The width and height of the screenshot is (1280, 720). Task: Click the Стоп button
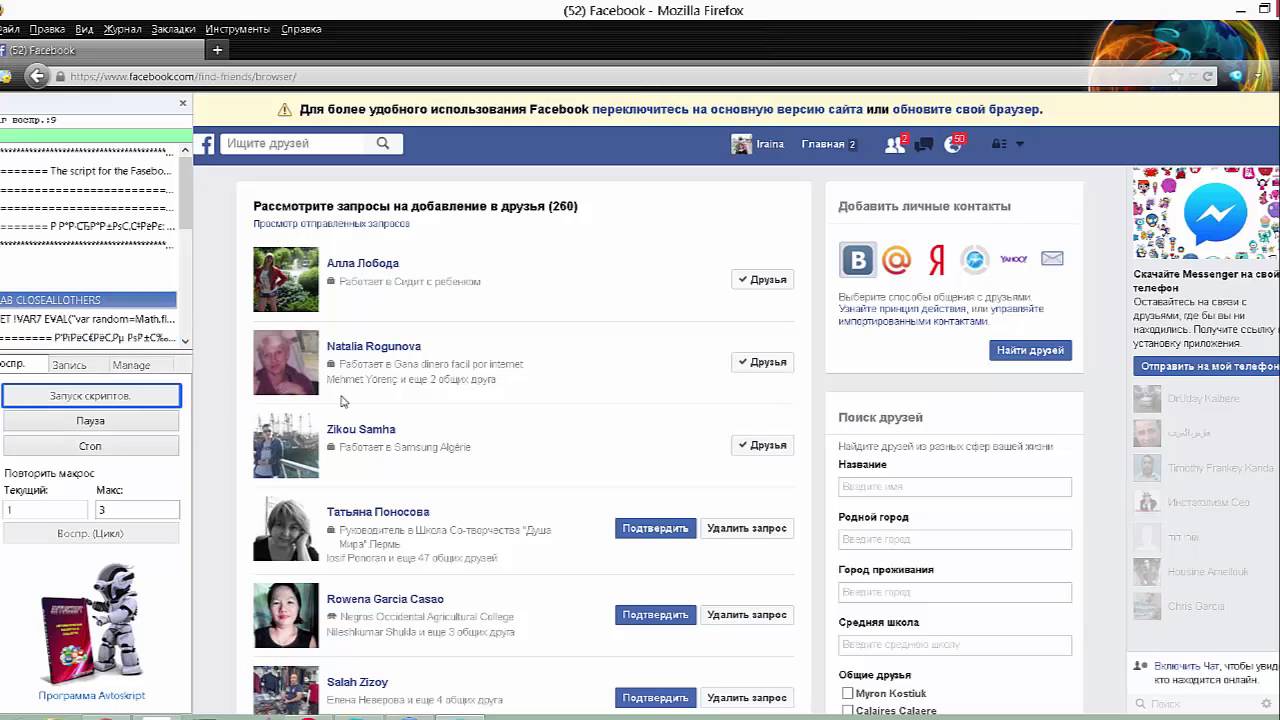click(x=90, y=446)
